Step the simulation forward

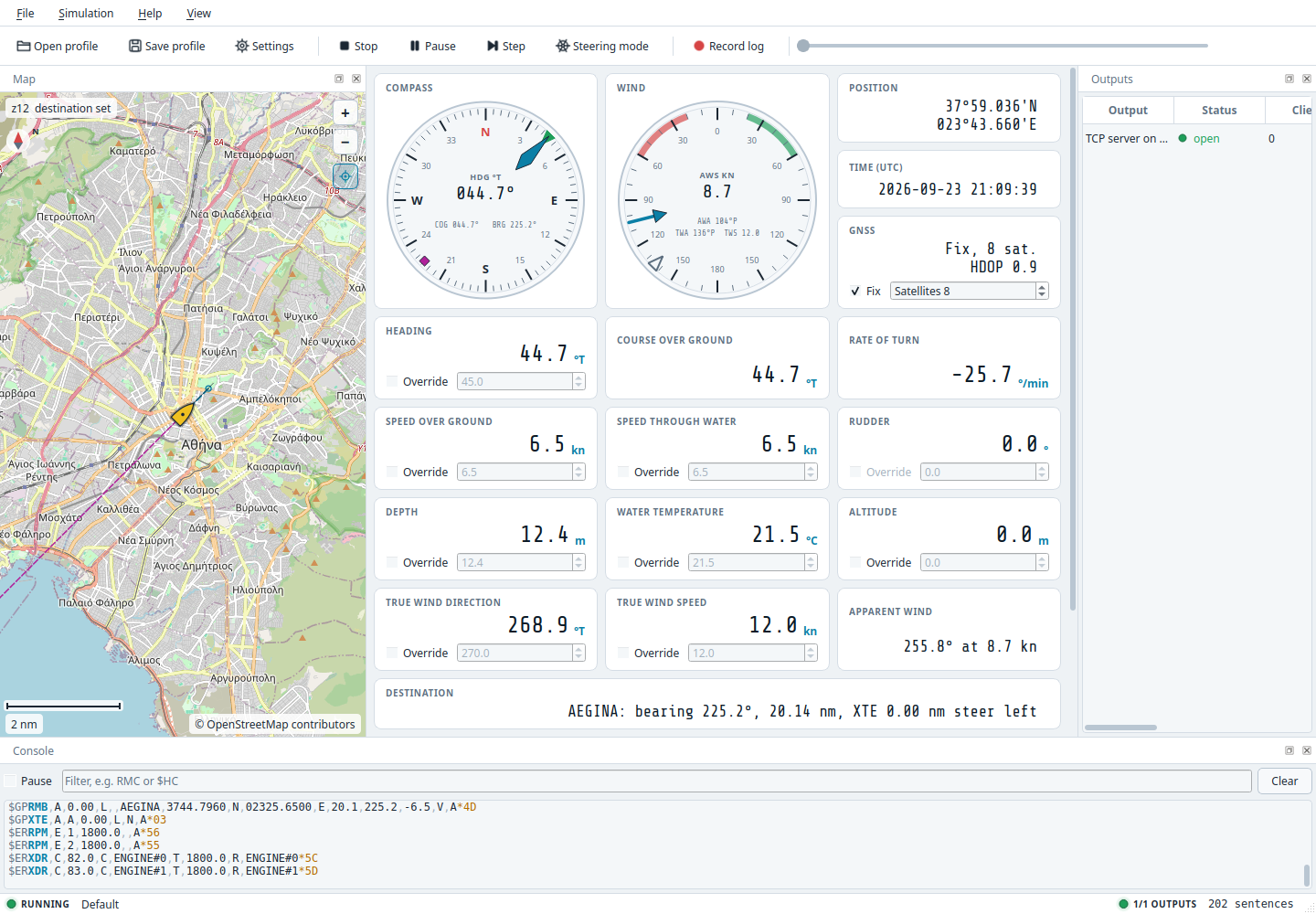pos(506,46)
